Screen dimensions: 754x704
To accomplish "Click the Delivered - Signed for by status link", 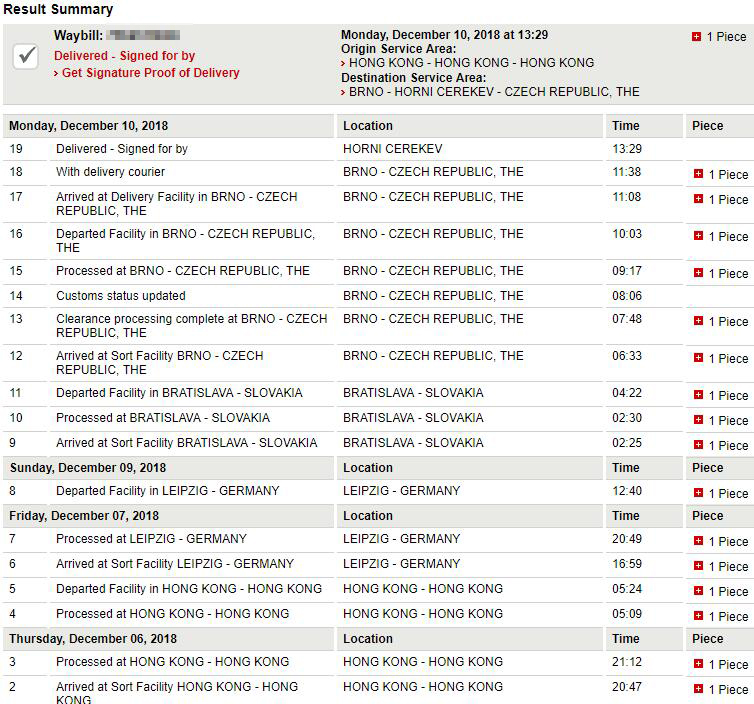I will click(125, 56).
